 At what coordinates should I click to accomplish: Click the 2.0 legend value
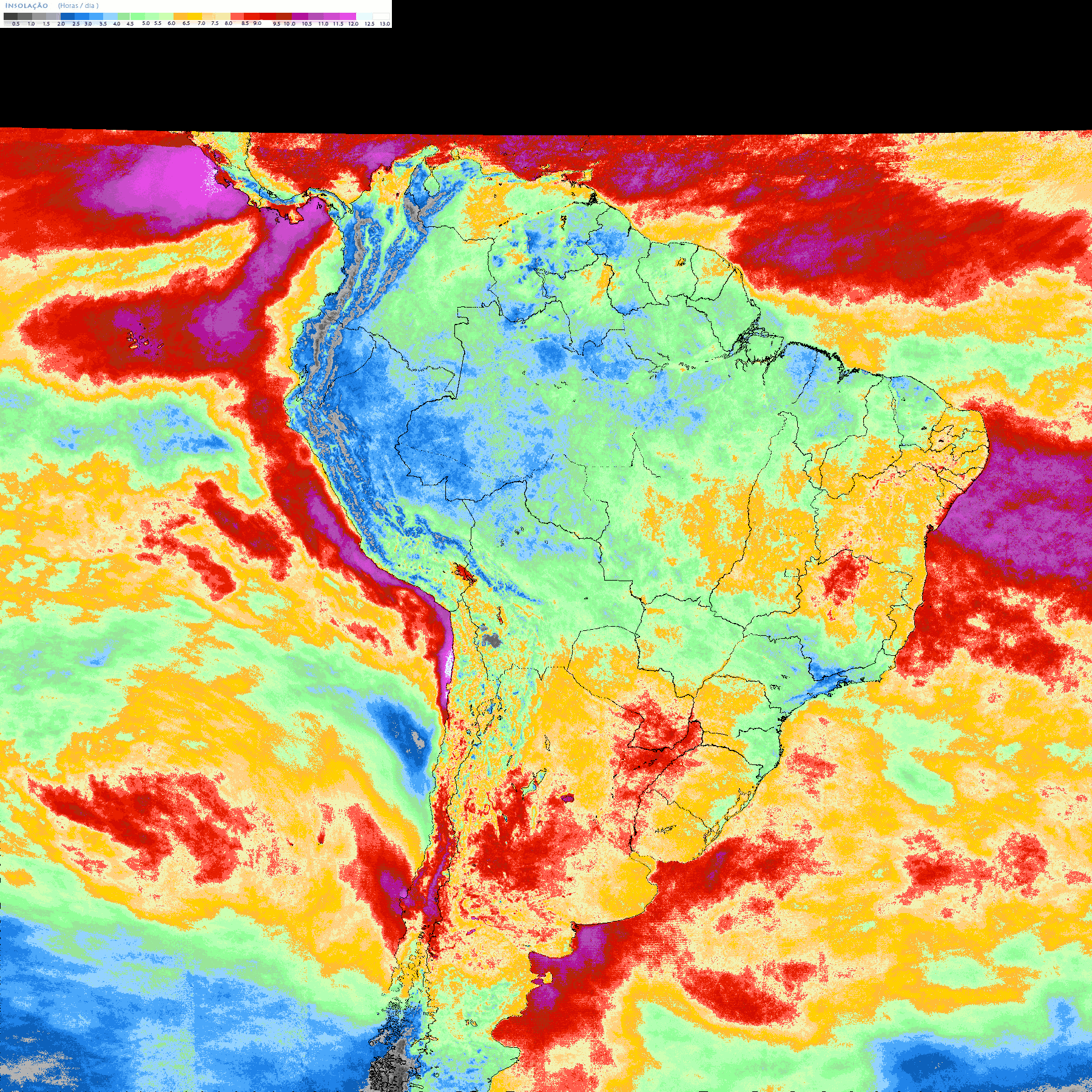(x=61, y=24)
